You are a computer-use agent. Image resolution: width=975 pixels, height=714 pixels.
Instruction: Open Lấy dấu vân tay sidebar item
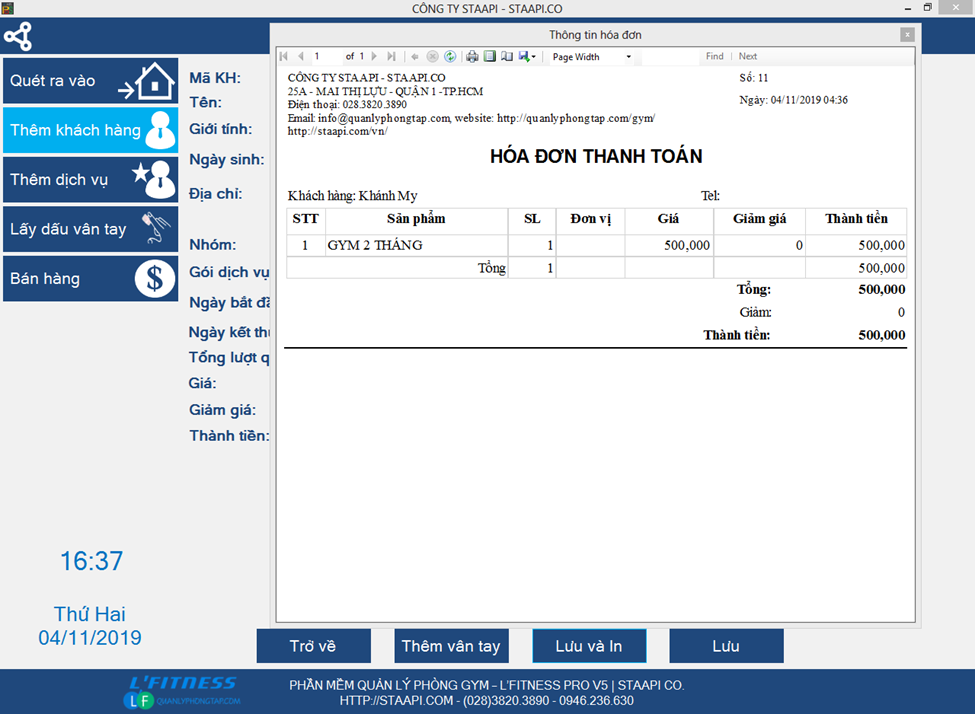coord(90,229)
